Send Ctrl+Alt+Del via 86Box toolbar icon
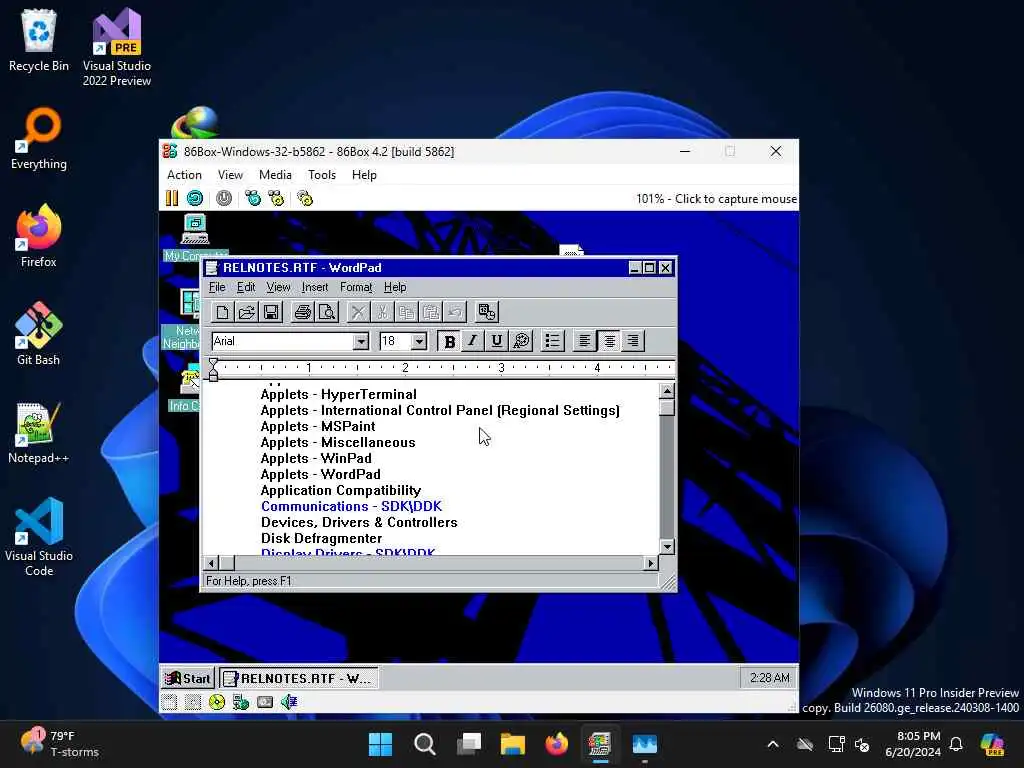Image resolution: width=1024 pixels, height=768 pixels. (253, 198)
